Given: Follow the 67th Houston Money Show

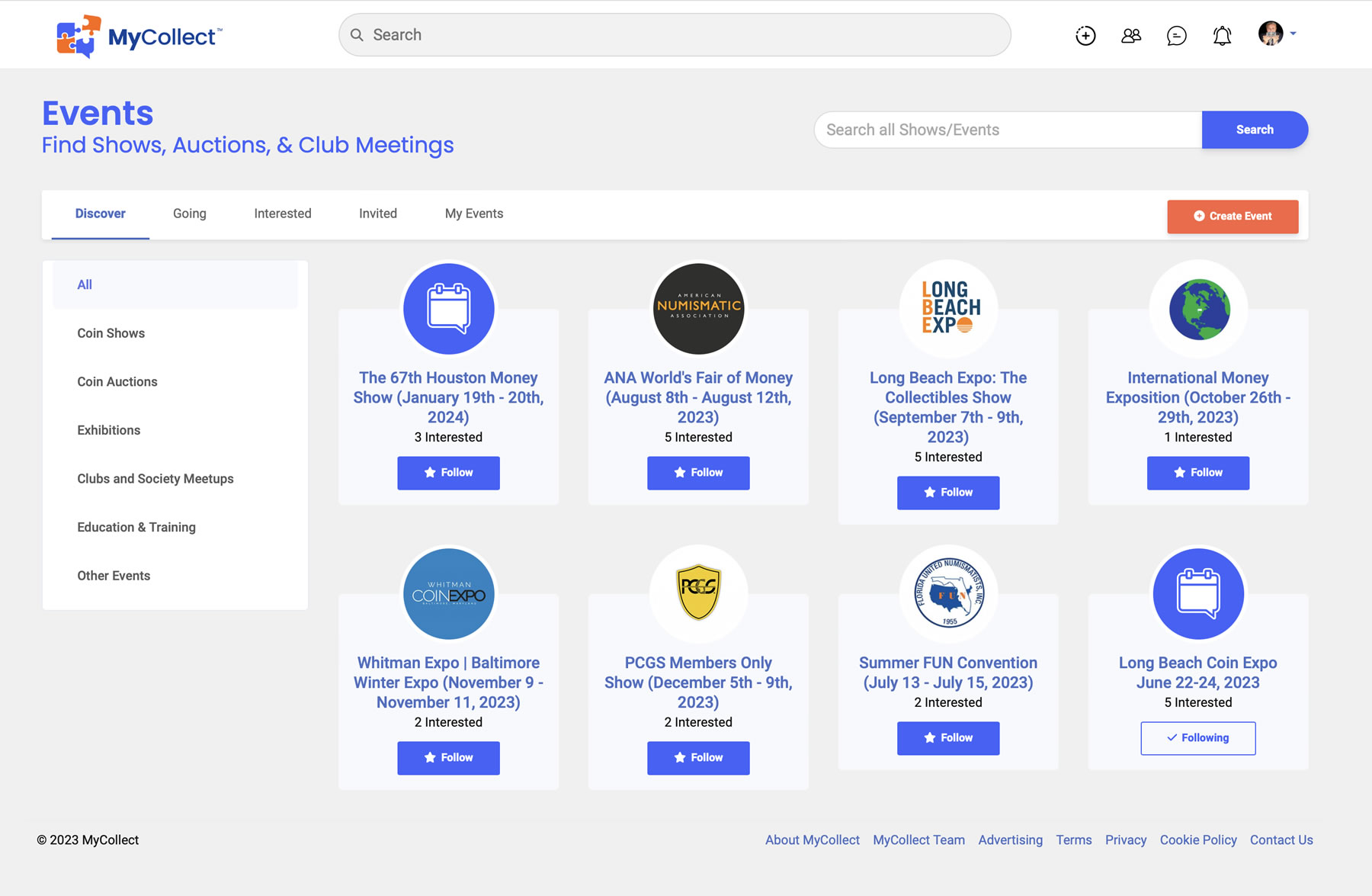Looking at the screenshot, I should coord(448,473).
